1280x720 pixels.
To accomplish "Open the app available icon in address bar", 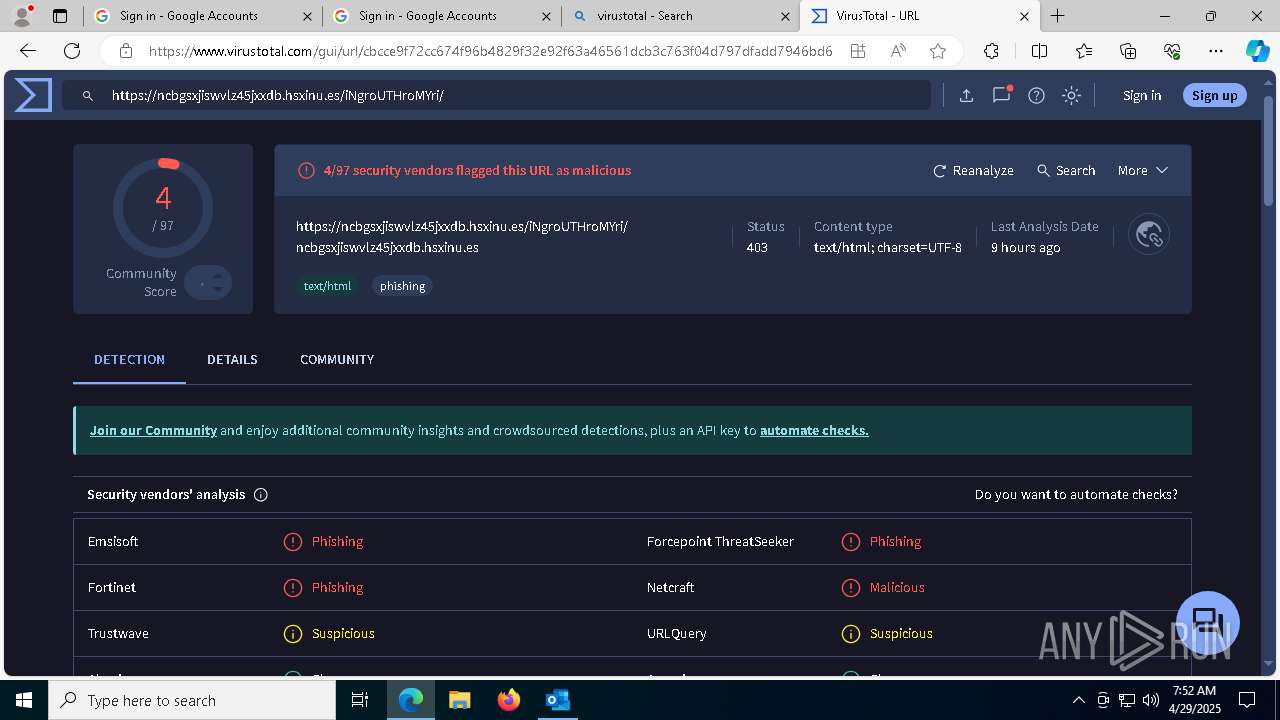I will click(858, 51).
